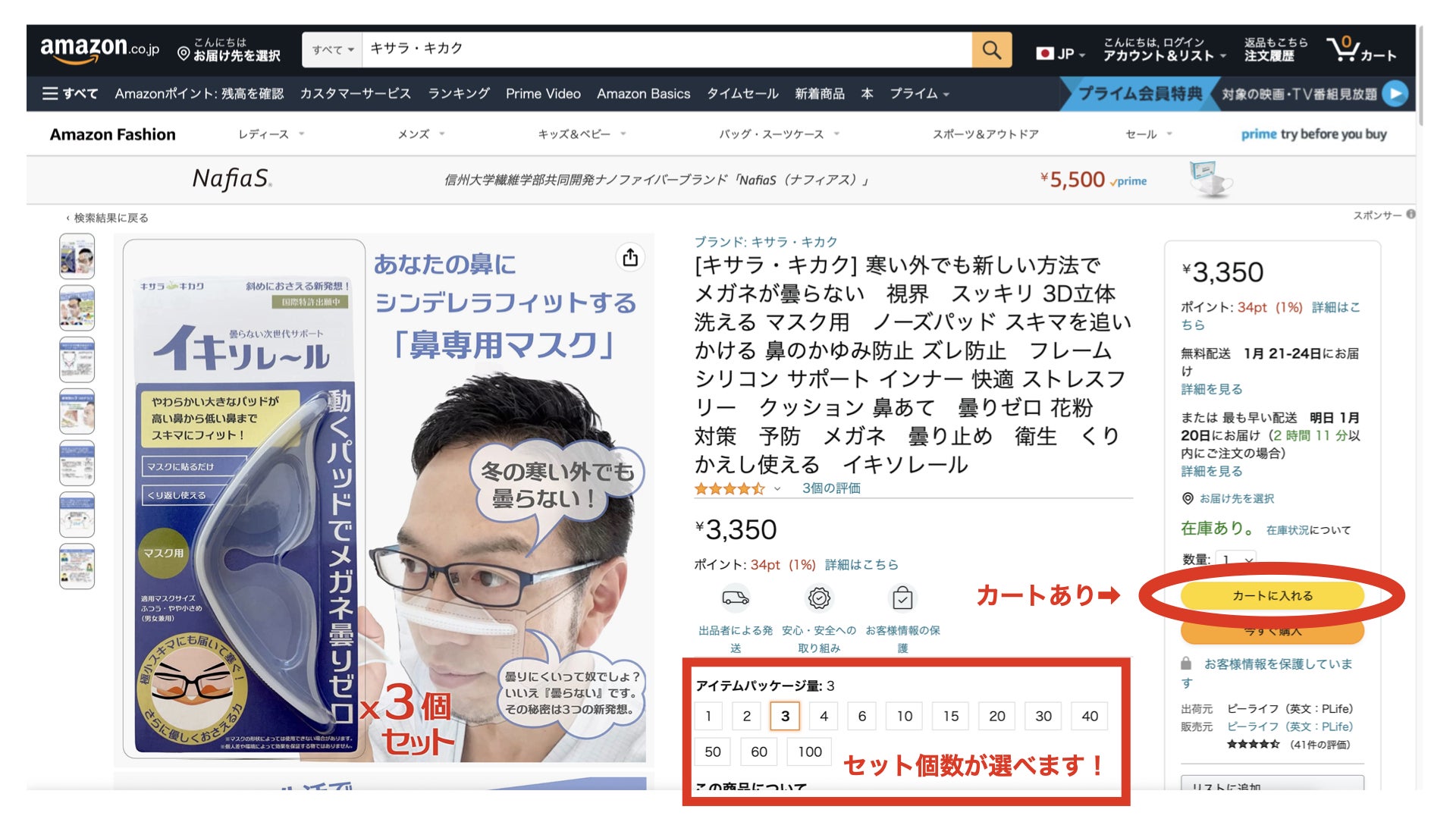Open the 3個の評価 reviews link

tap(831, 488)
